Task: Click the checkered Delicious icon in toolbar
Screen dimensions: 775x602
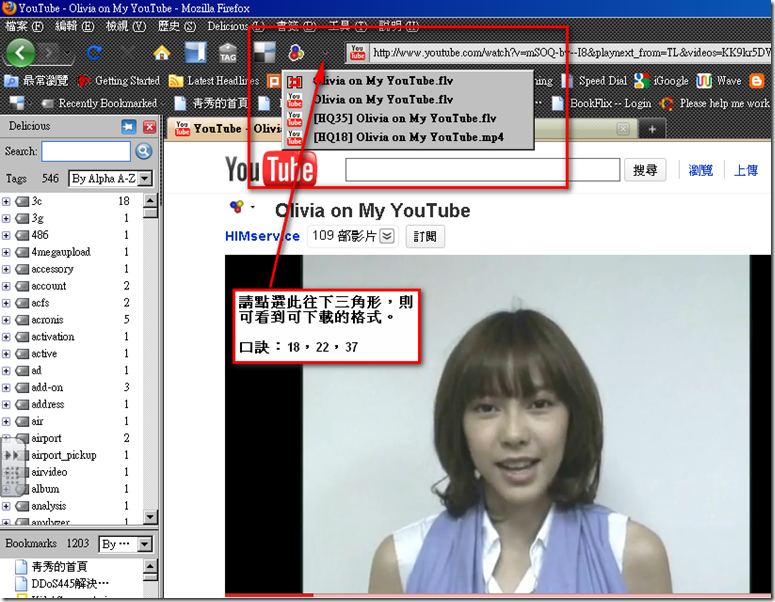Action: click(x=264, y=52)
